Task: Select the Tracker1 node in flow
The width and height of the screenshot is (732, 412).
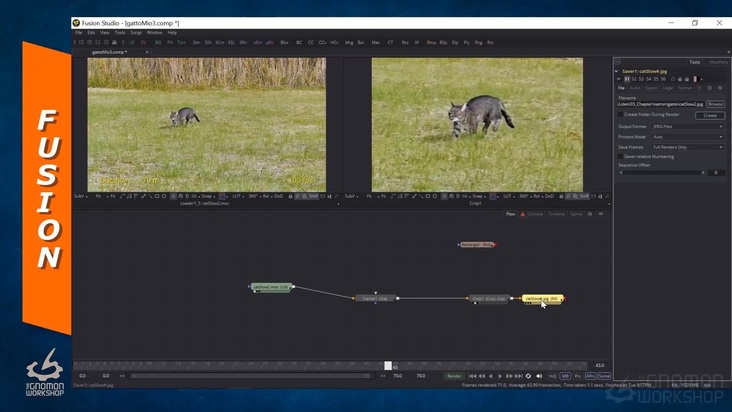Action: point(375,299)
